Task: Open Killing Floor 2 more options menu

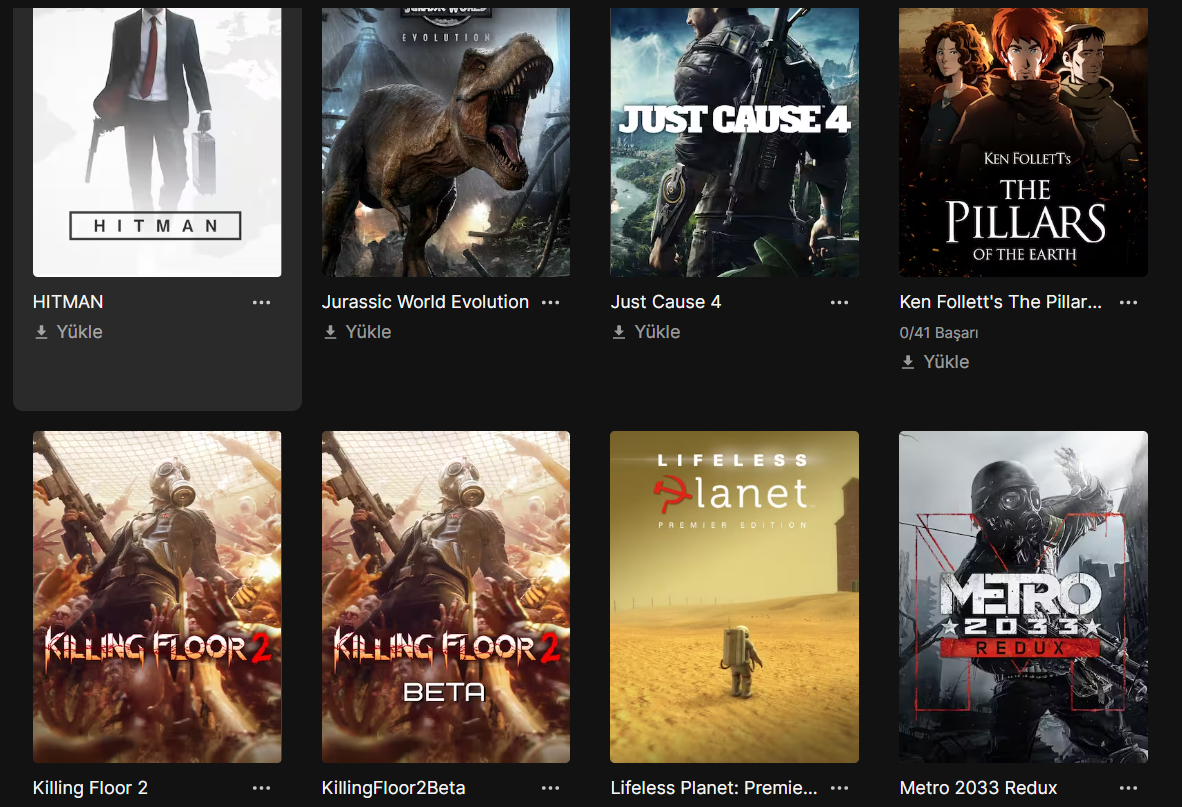Action: [x=262, y=787]
